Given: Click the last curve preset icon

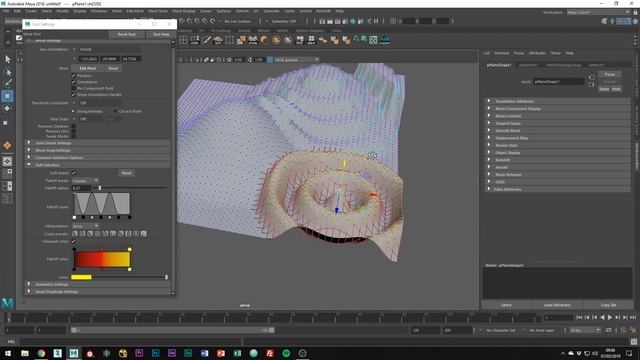Looking at the screenshot, I should (144, 234).
